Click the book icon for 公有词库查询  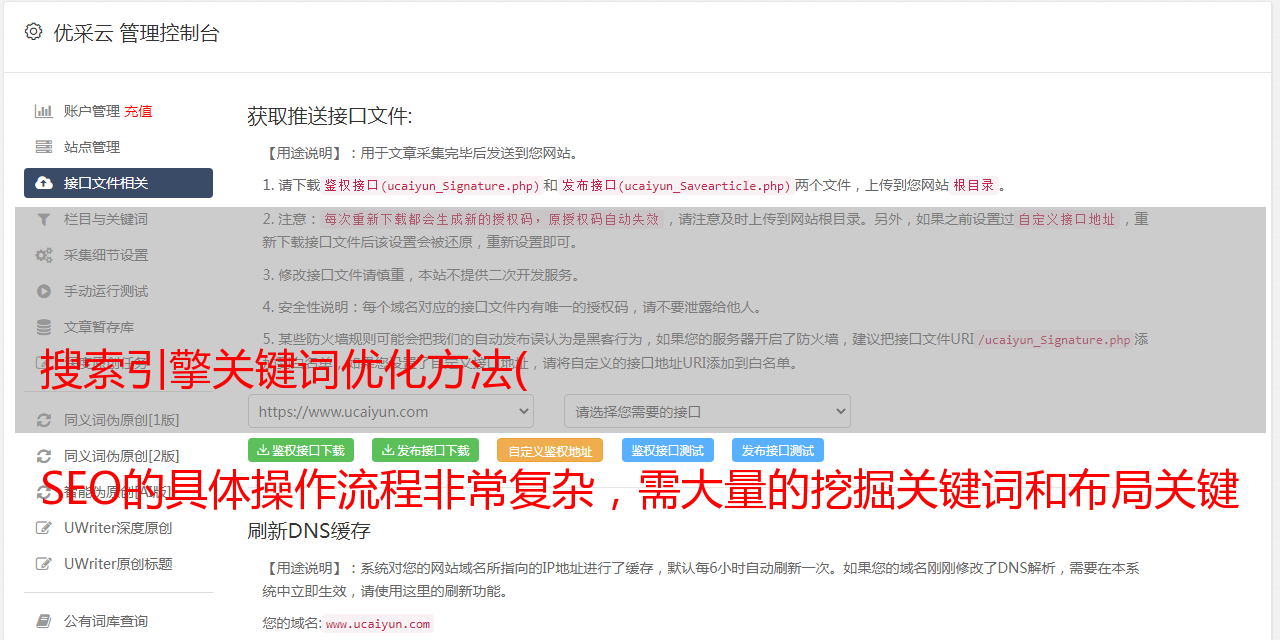pos(44,621)
